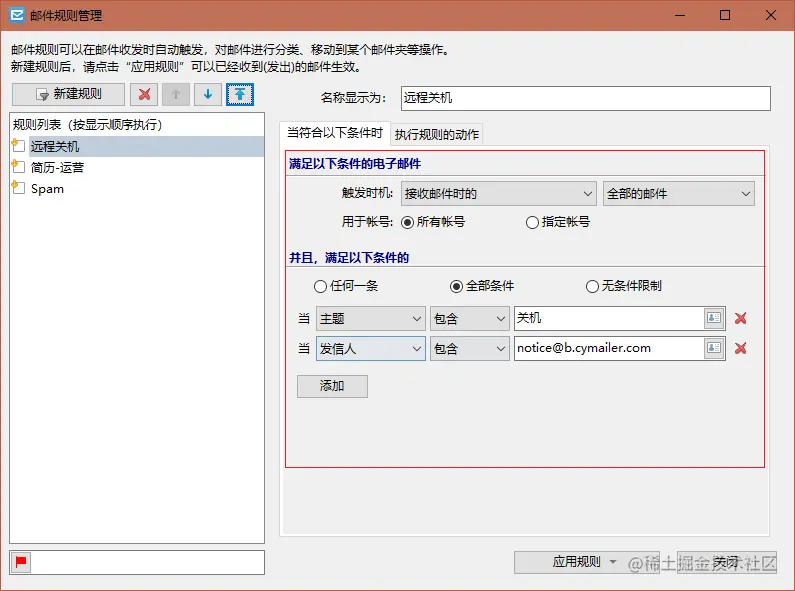Click the move rule to top icon
This screenshot has width=795, height=591.
[240, 94]
